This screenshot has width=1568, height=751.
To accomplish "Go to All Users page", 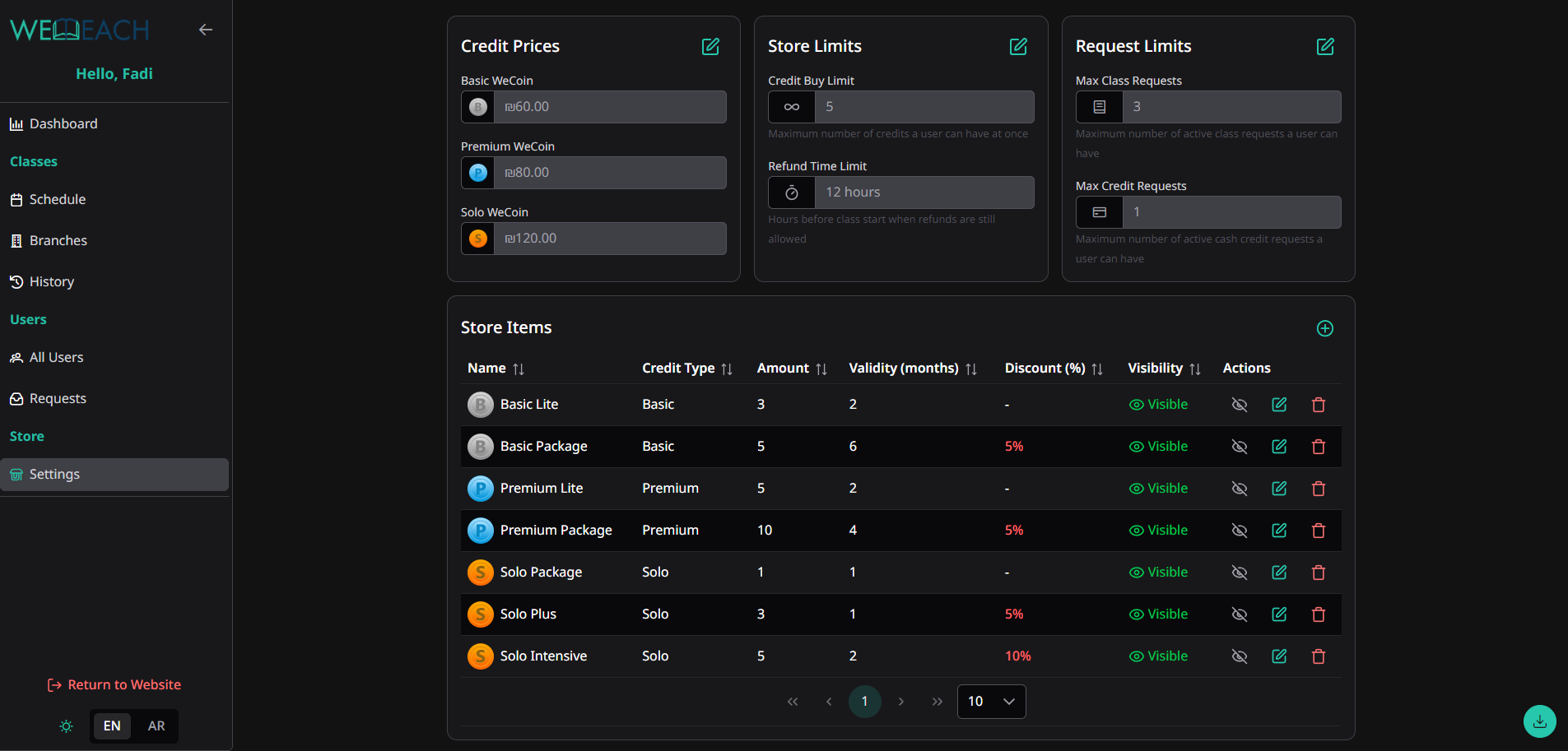I will click(55, 357).
